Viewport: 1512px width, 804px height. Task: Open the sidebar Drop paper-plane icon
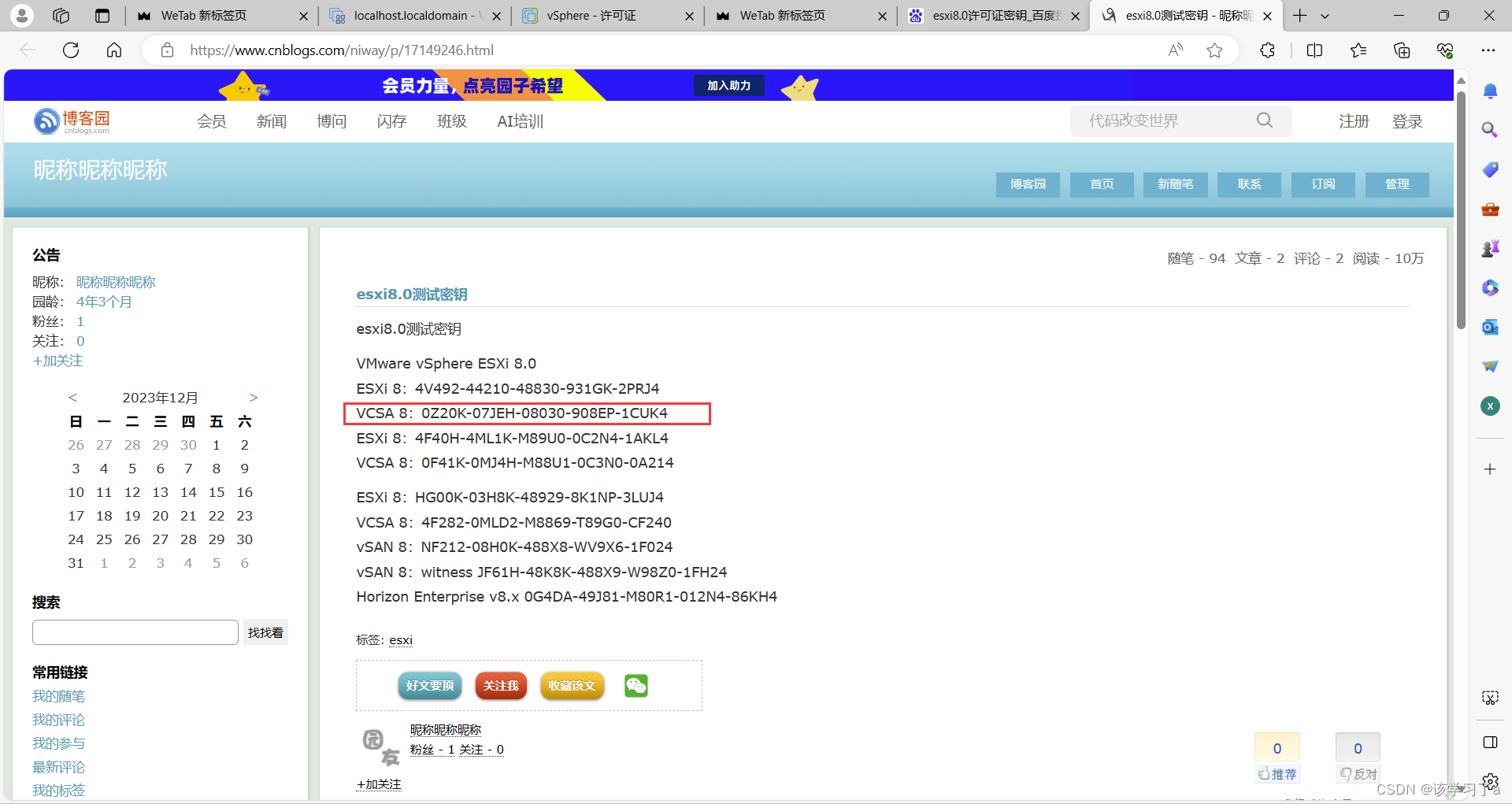1490,366
